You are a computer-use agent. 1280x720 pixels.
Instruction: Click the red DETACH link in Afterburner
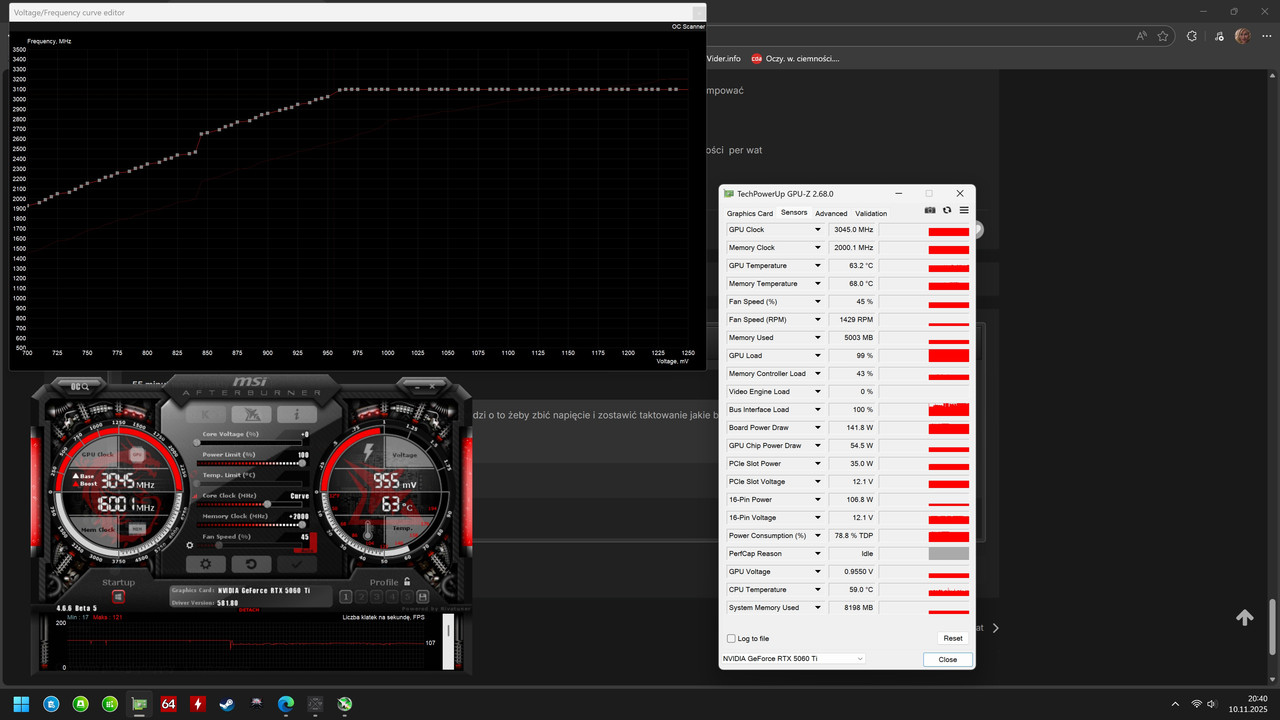pyautogui.click(x=249, y=609)
